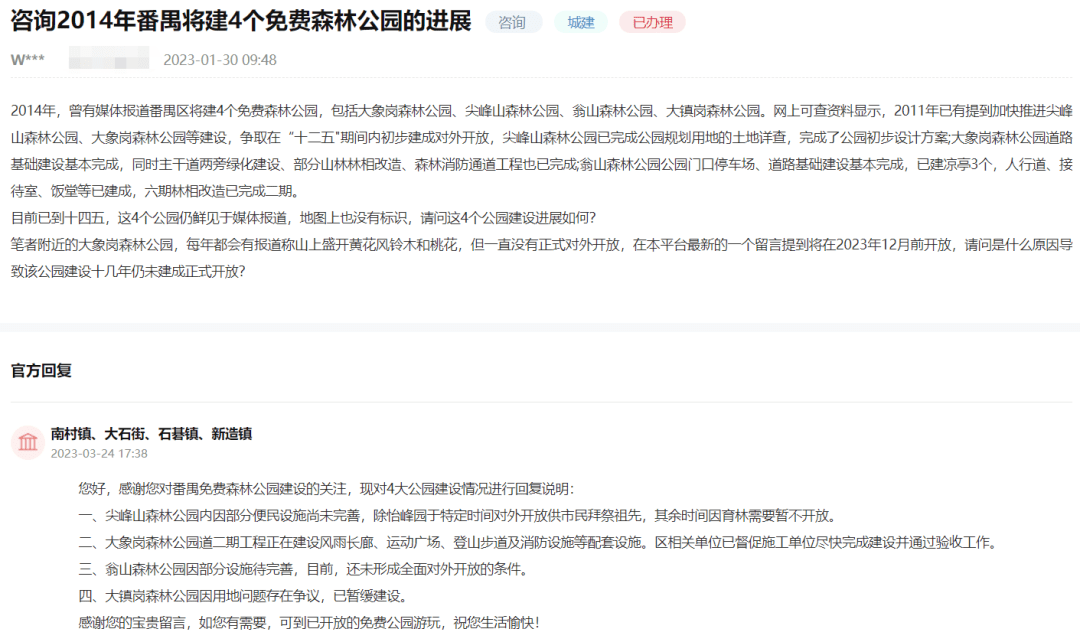This screenshot has width=1080, height=642.
Task: Open the replying department 南村镇、大石街、石碁镇、新造镇
Action: tap(151, 434)
